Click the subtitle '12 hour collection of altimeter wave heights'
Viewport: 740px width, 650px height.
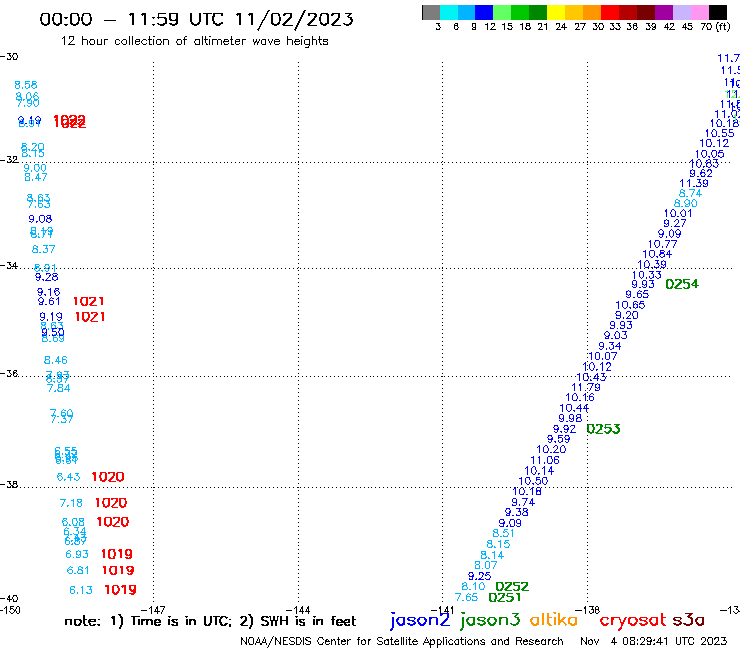click(194, 41)
